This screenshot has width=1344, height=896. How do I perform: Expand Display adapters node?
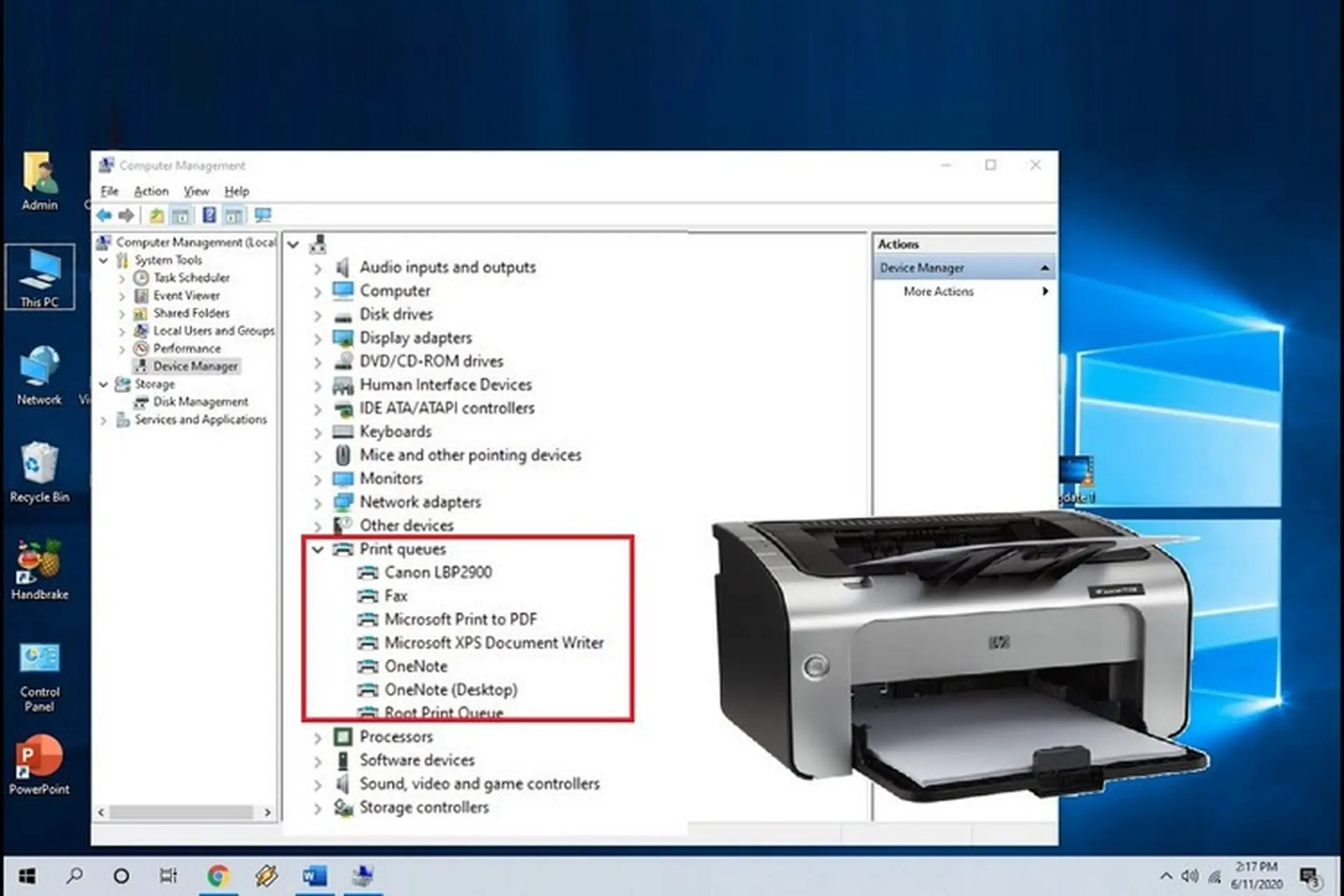coord(318,339)
